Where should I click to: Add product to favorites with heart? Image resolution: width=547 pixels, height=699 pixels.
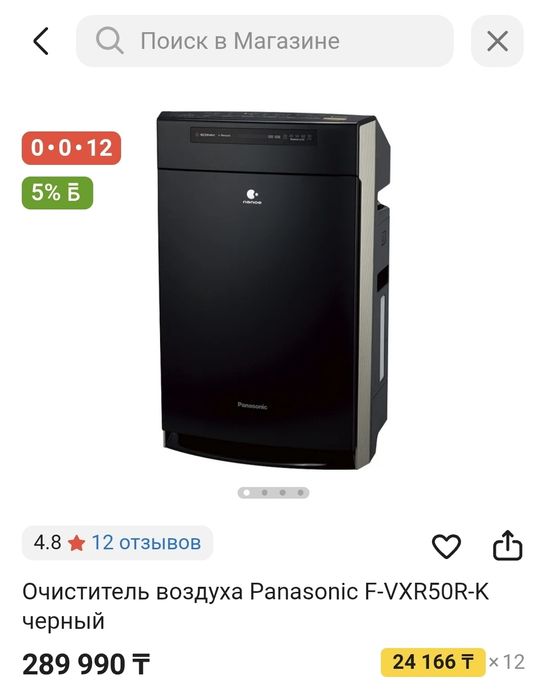click(x=446, y=545)
